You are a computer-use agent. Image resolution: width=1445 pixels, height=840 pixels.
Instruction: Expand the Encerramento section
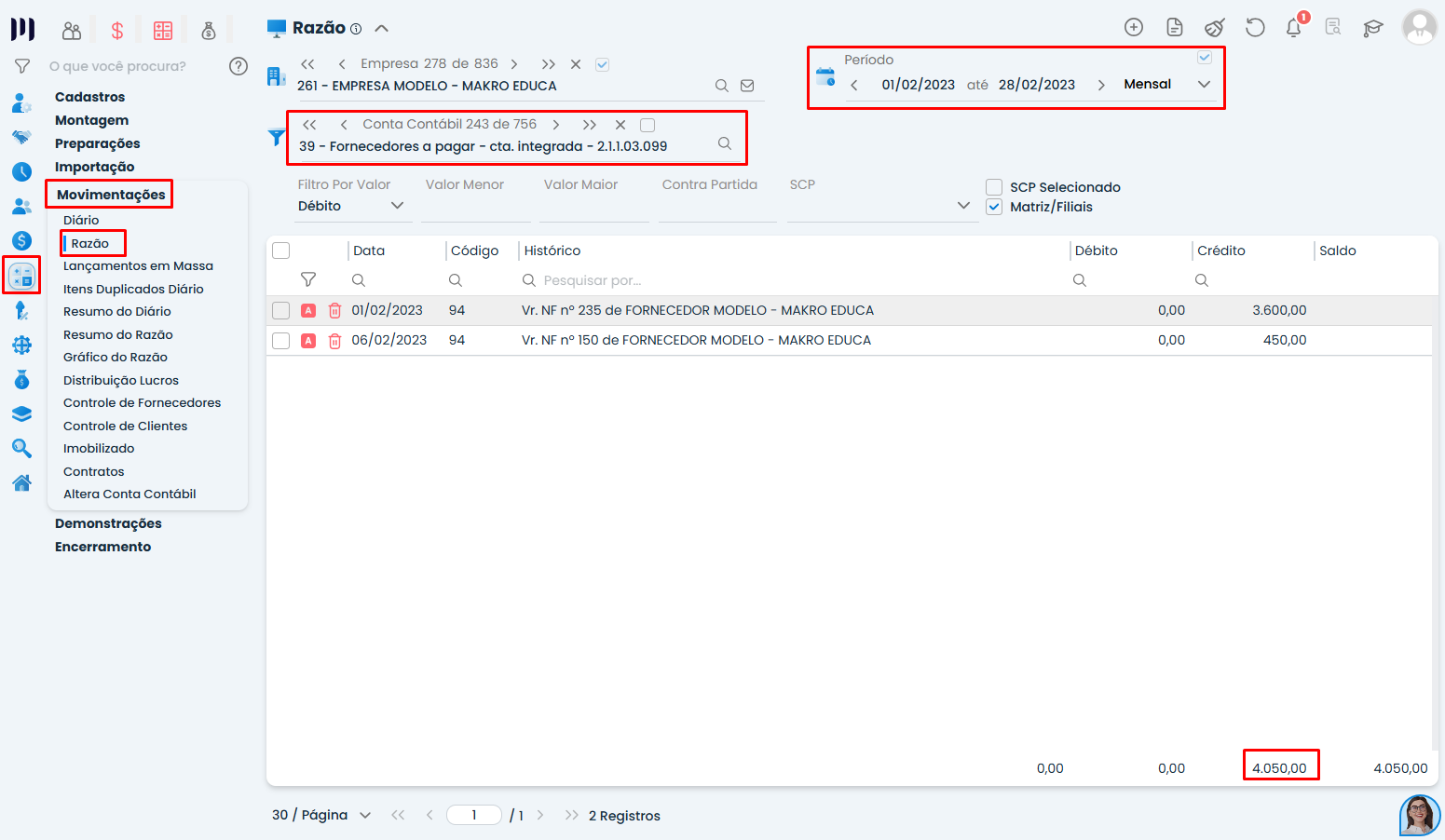[102, 547]
